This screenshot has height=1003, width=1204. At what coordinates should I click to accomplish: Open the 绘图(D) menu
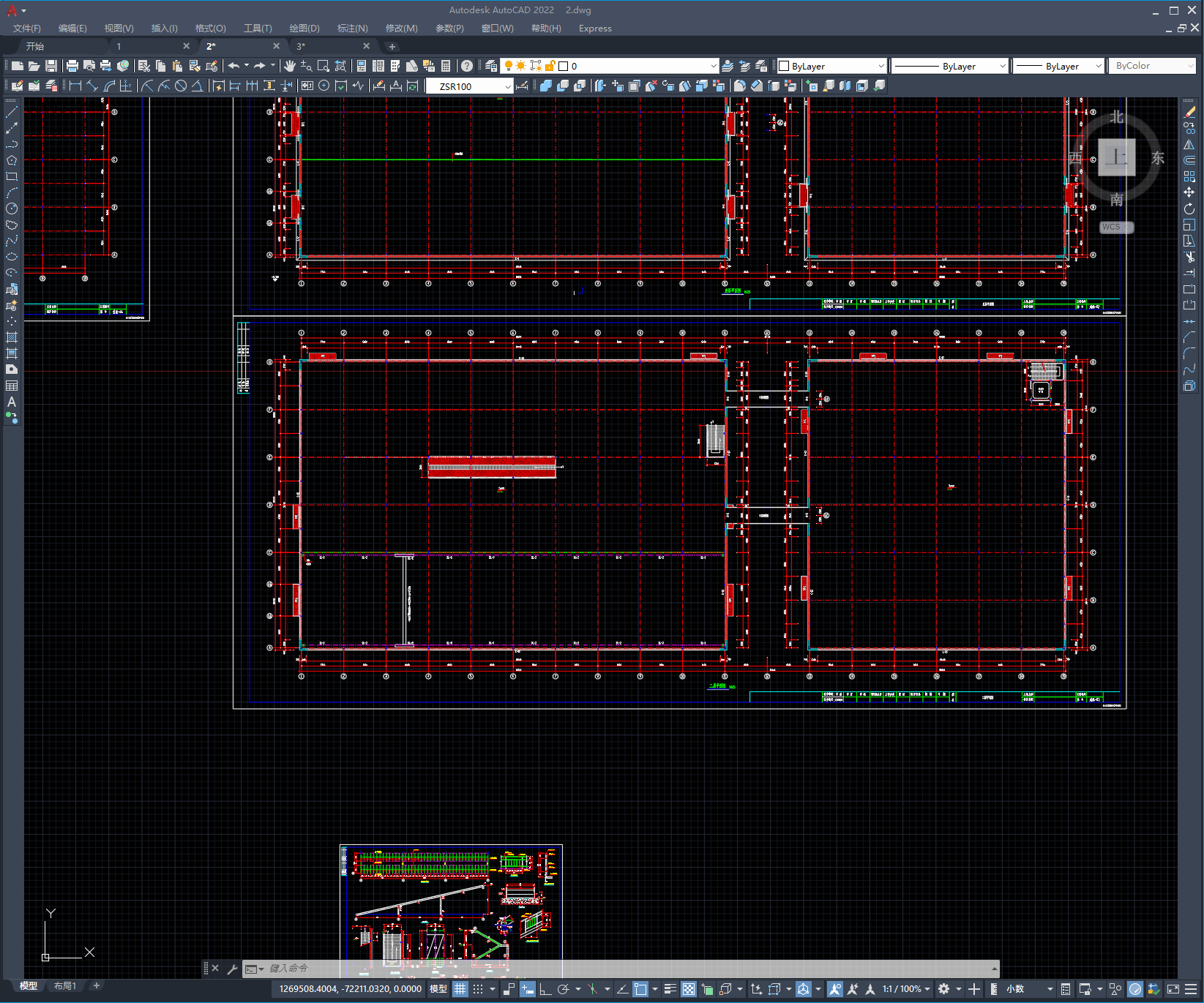click(304, 29)
